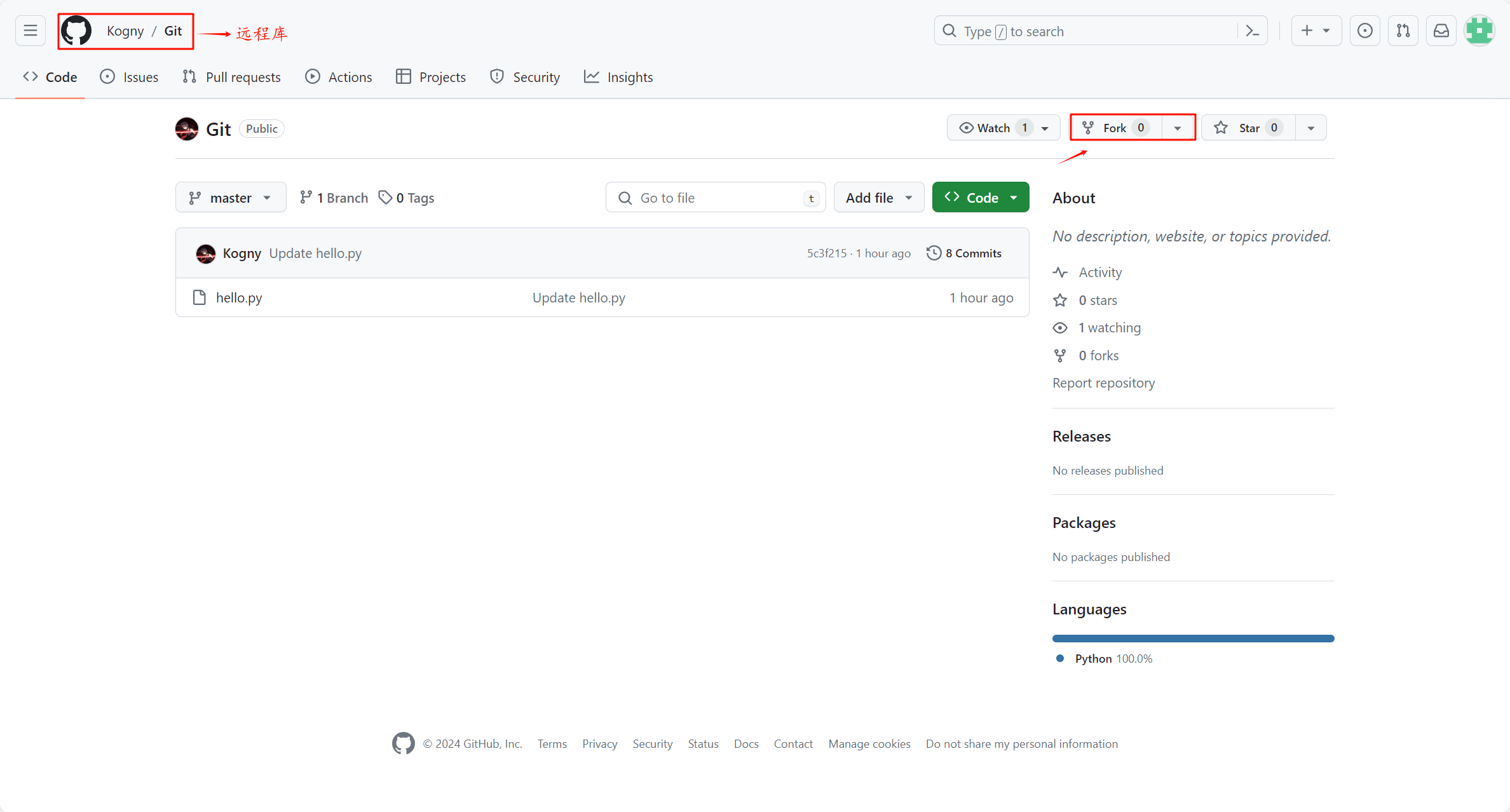This screenshot has width=1510, height=812.
Task: Open 8 Commits history link
Action: click(964, 253)
